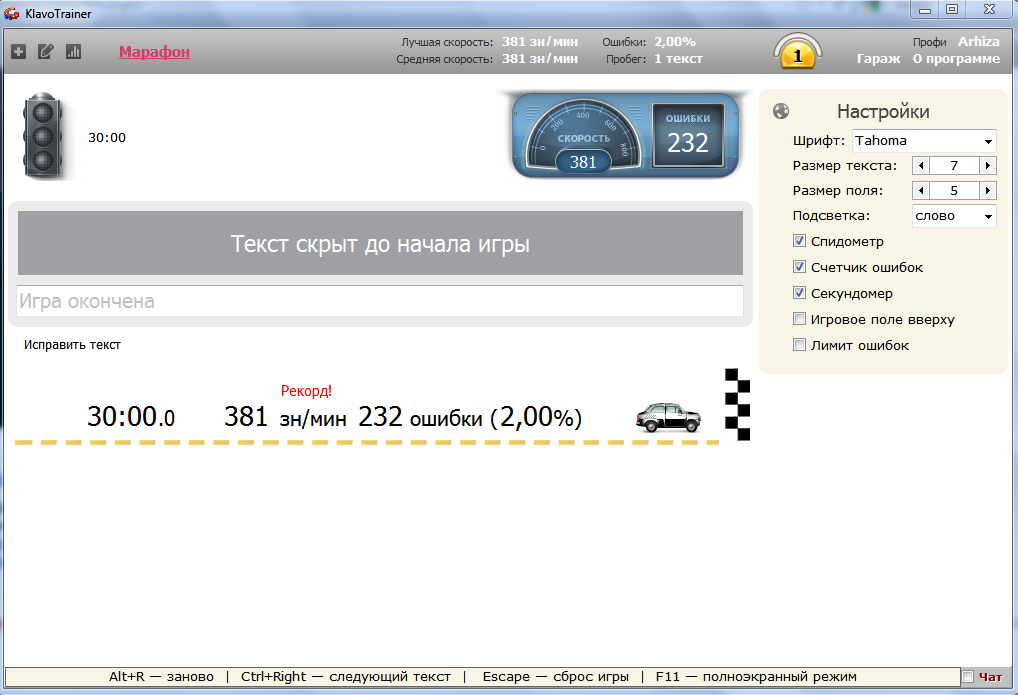Click the Размер поля value 5
1018x695 pixels.
coord(954,191)
